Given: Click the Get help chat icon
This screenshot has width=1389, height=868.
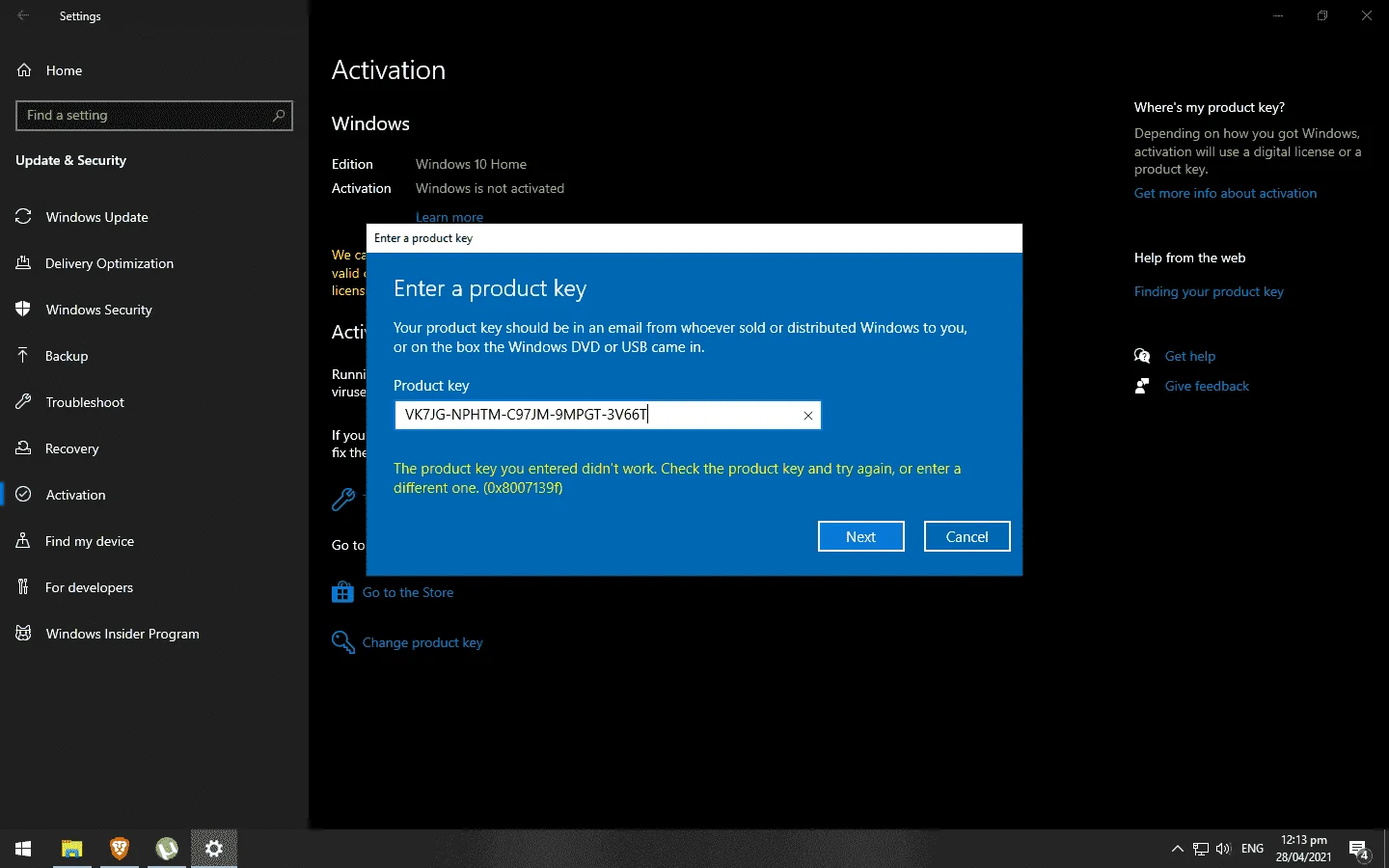Looking at the screenshot, I should click(x=1143, y=356).
